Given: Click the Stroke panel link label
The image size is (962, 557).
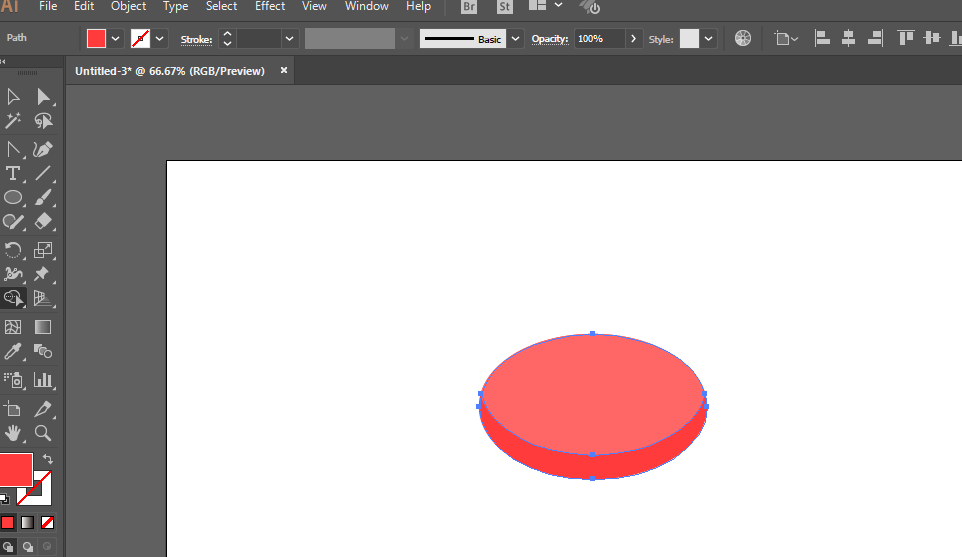Looking at the screenshot, I should click(x=196, y=39).
